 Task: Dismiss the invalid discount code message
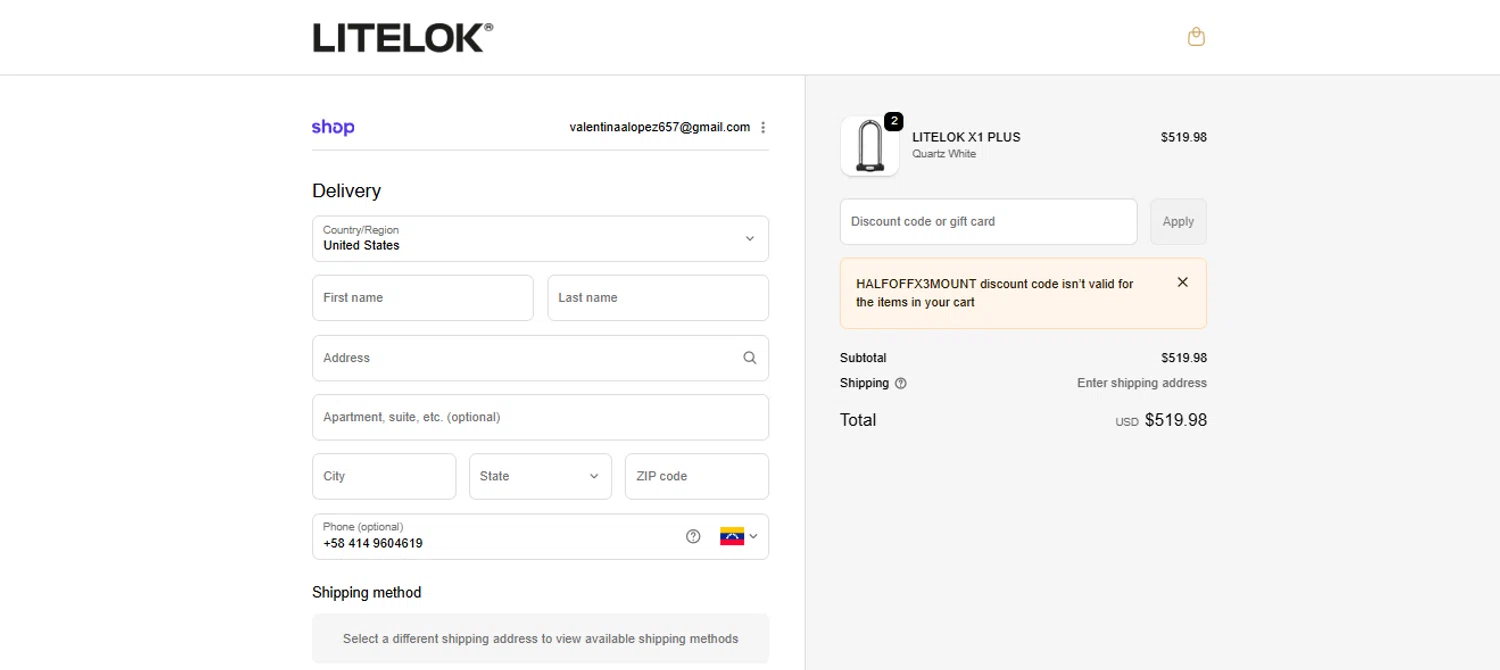[x=1183, y=282]
